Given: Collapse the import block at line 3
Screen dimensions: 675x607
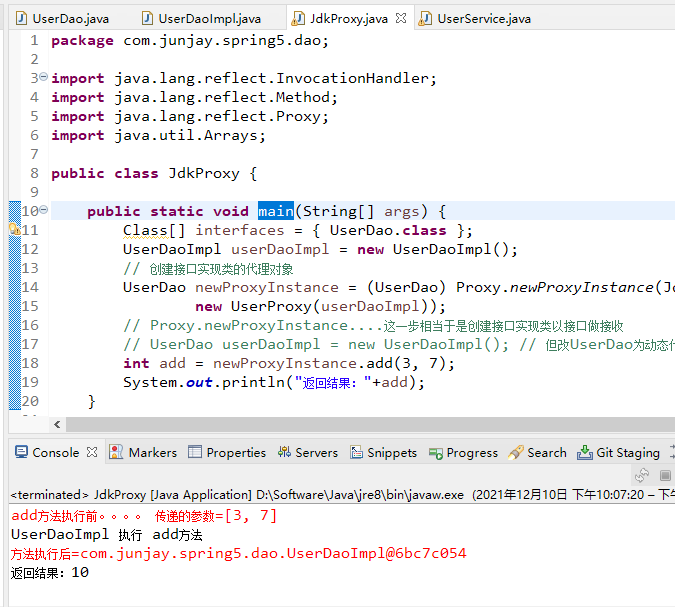Looking at the screenshot, I should 43,77.
